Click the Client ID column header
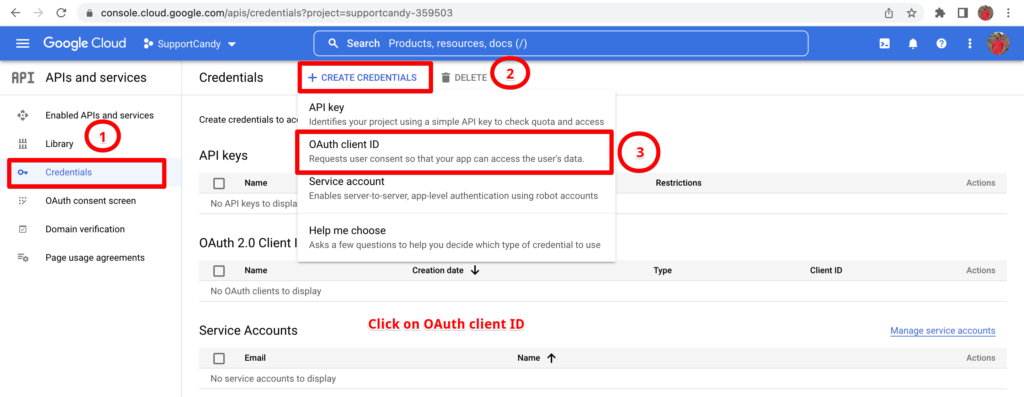The width and height of the screenshot is (1024, 397). pos(826,270)
